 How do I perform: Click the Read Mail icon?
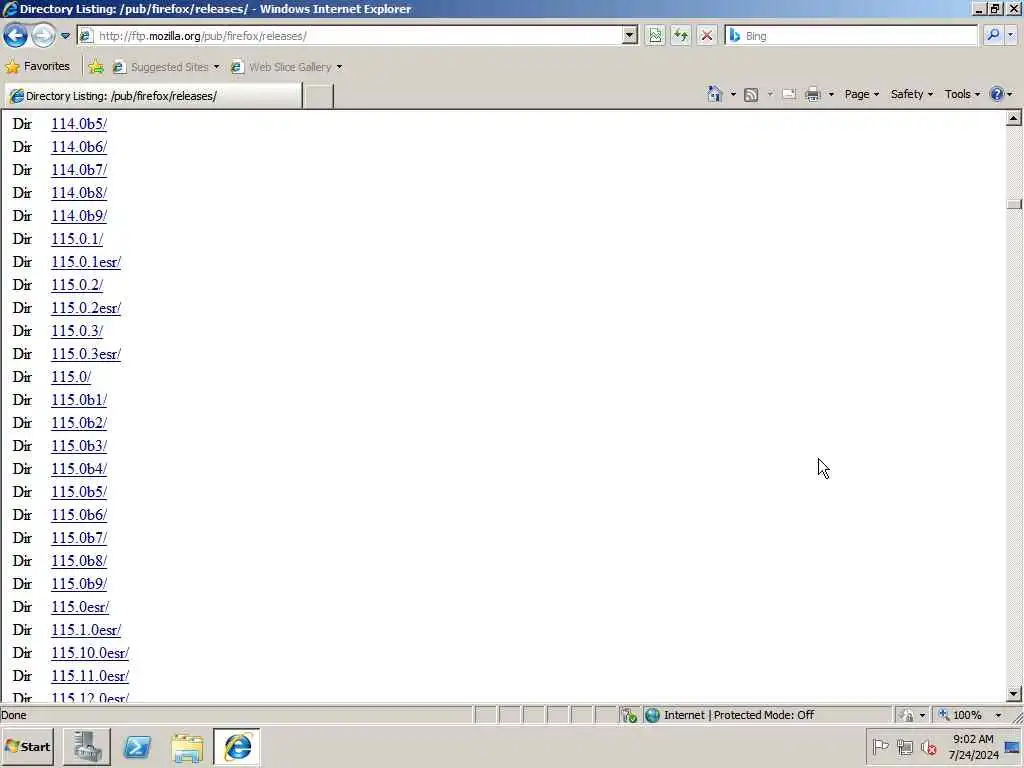pos(789,95)
